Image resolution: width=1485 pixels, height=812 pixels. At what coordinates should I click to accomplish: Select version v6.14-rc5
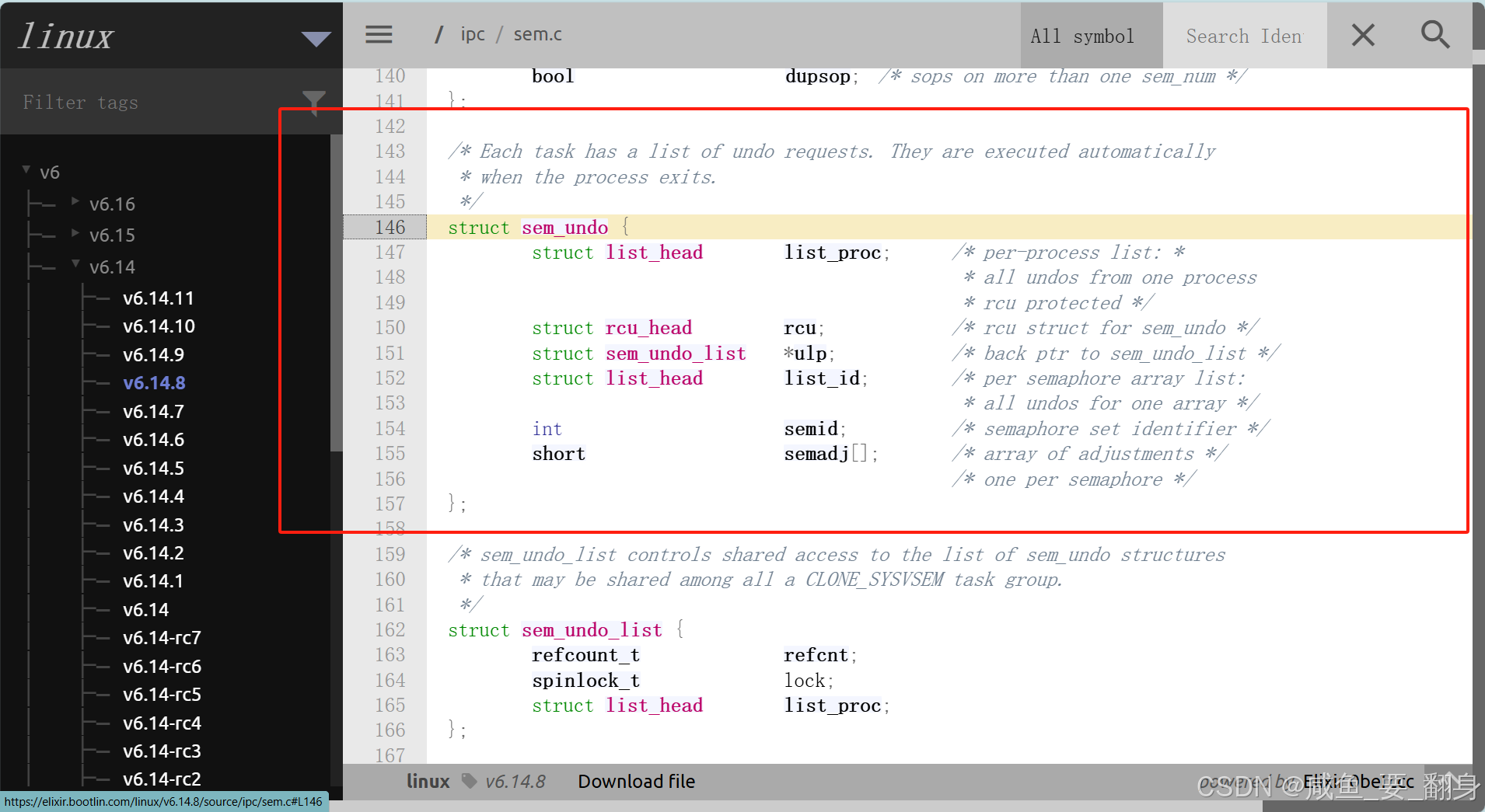162,695
